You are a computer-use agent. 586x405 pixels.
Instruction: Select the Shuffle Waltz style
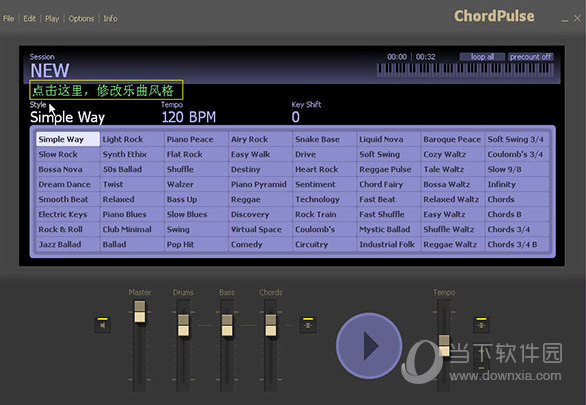[453, 229]
